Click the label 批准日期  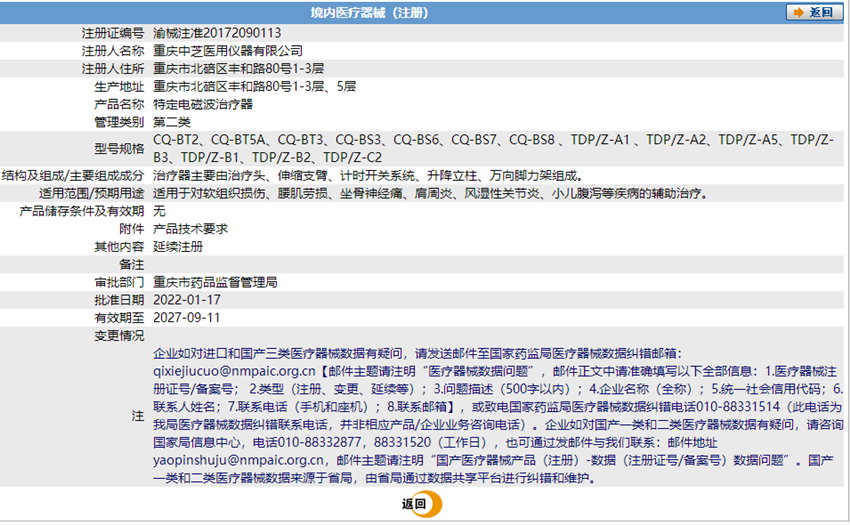(119, 300)
